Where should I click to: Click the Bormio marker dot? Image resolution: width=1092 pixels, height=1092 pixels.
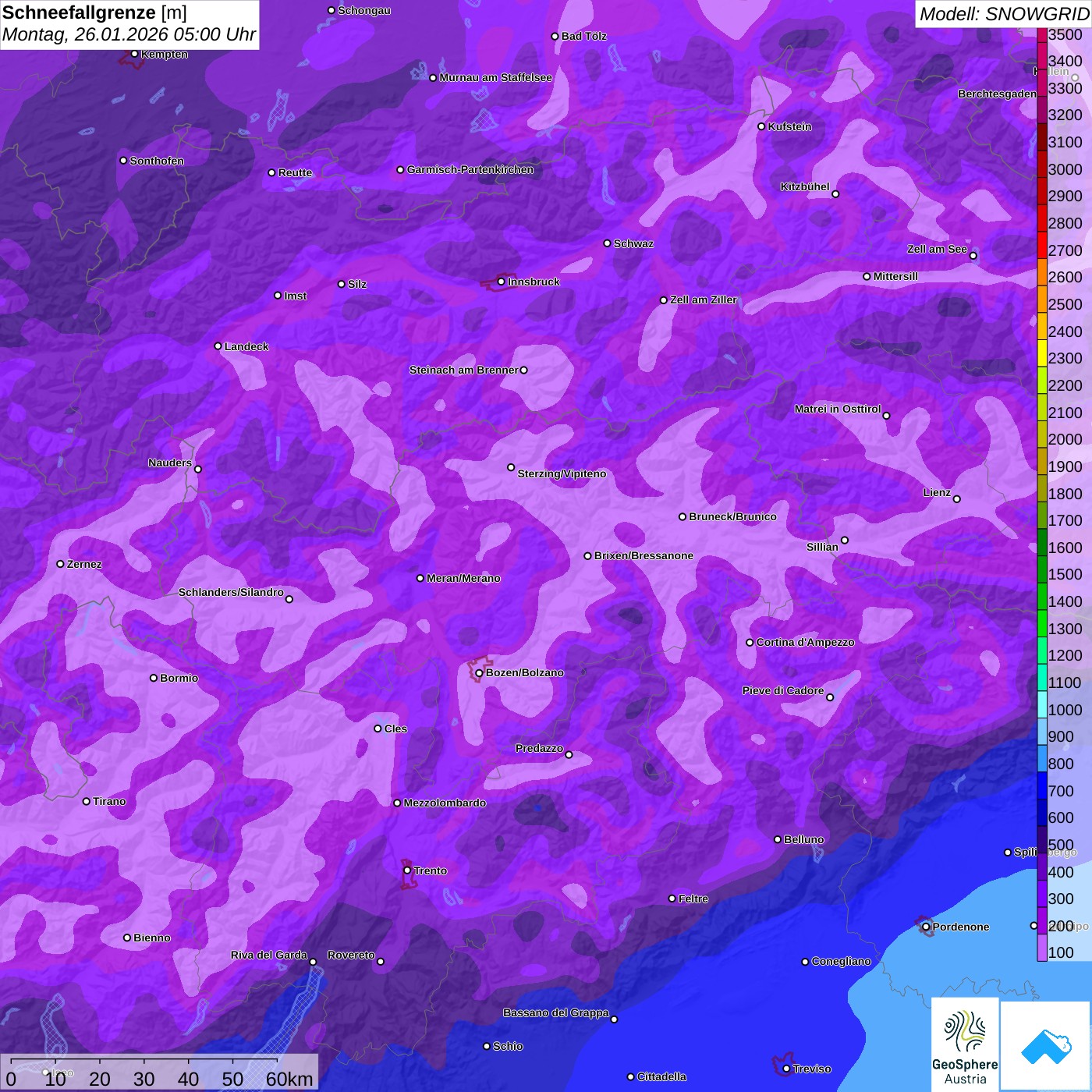tap(154, 678)
